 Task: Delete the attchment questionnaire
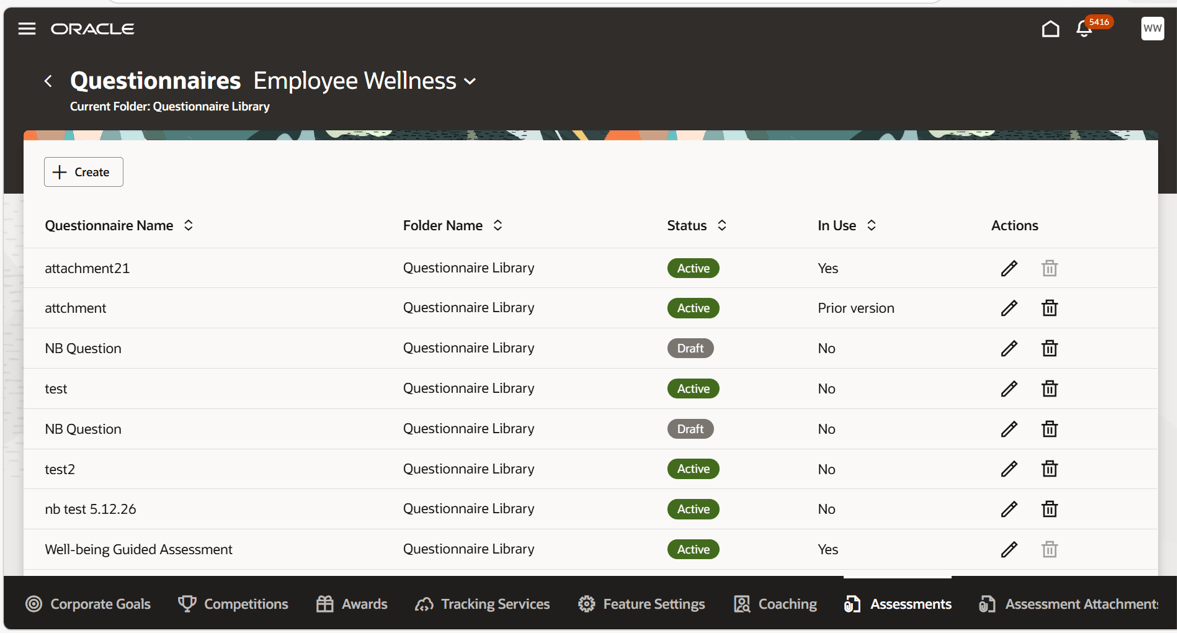[x=1049, y=308]
